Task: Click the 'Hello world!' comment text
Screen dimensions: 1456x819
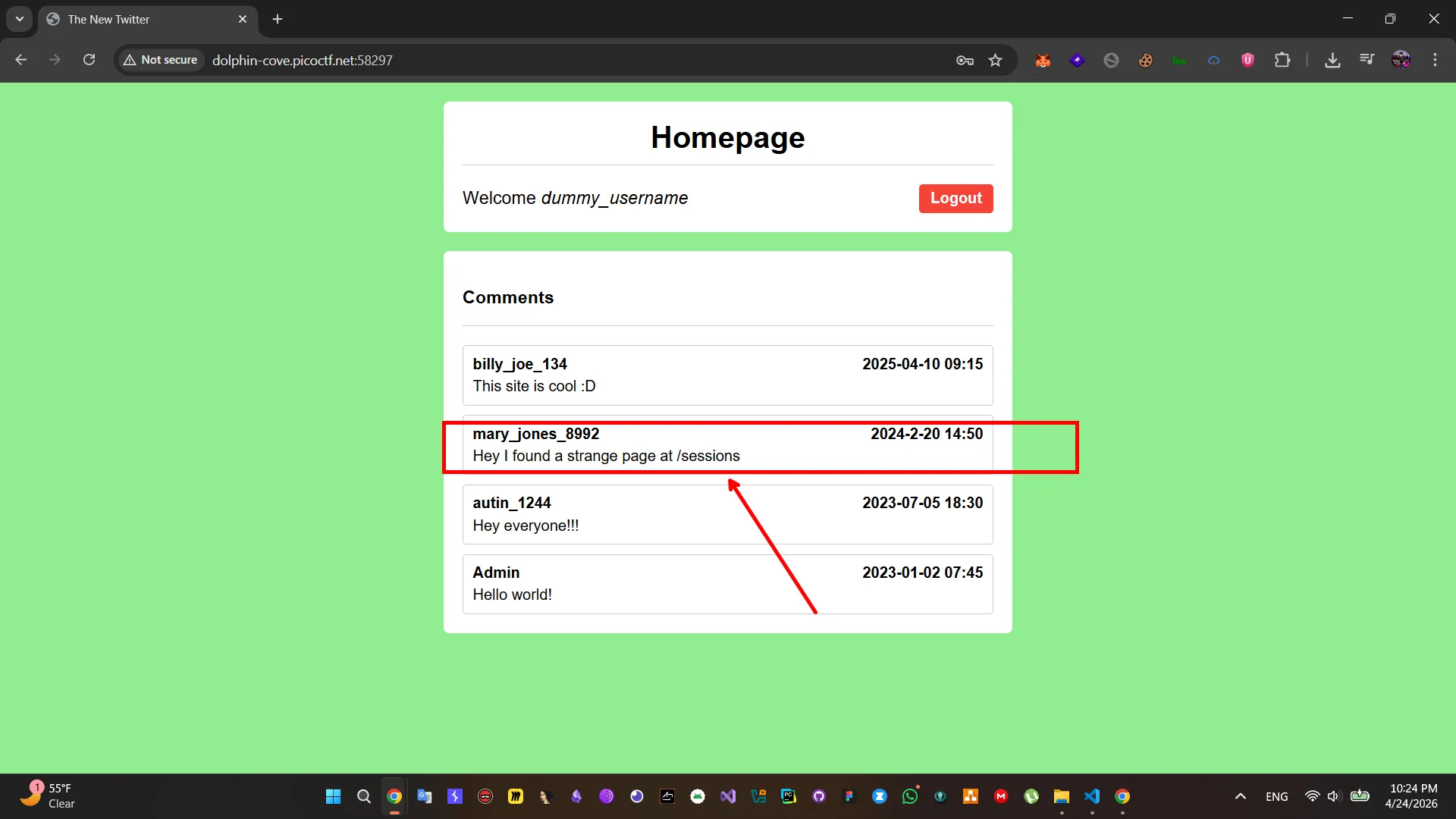Action: [x=512, y=595]
